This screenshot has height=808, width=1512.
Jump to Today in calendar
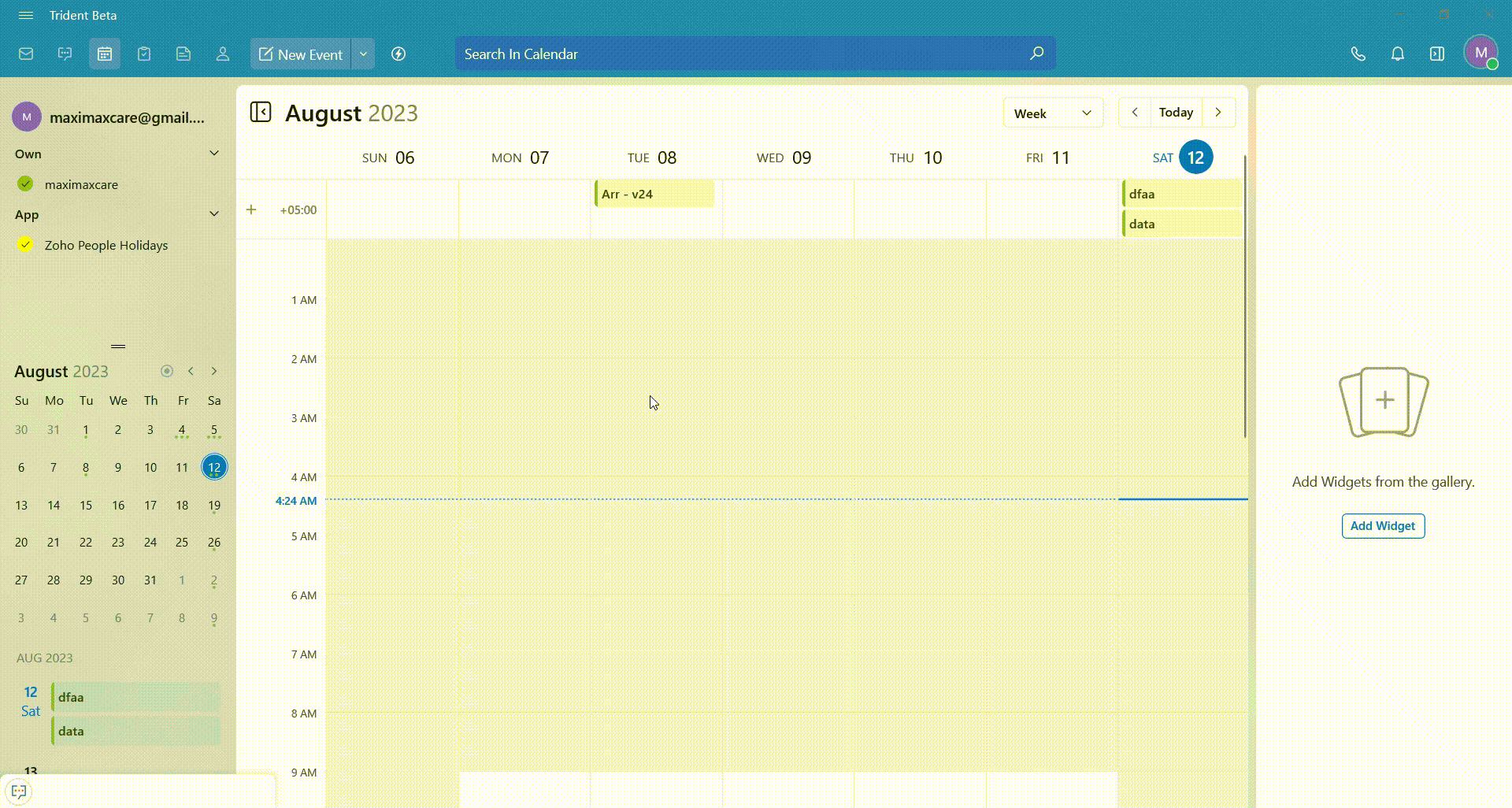(1175, 113)
